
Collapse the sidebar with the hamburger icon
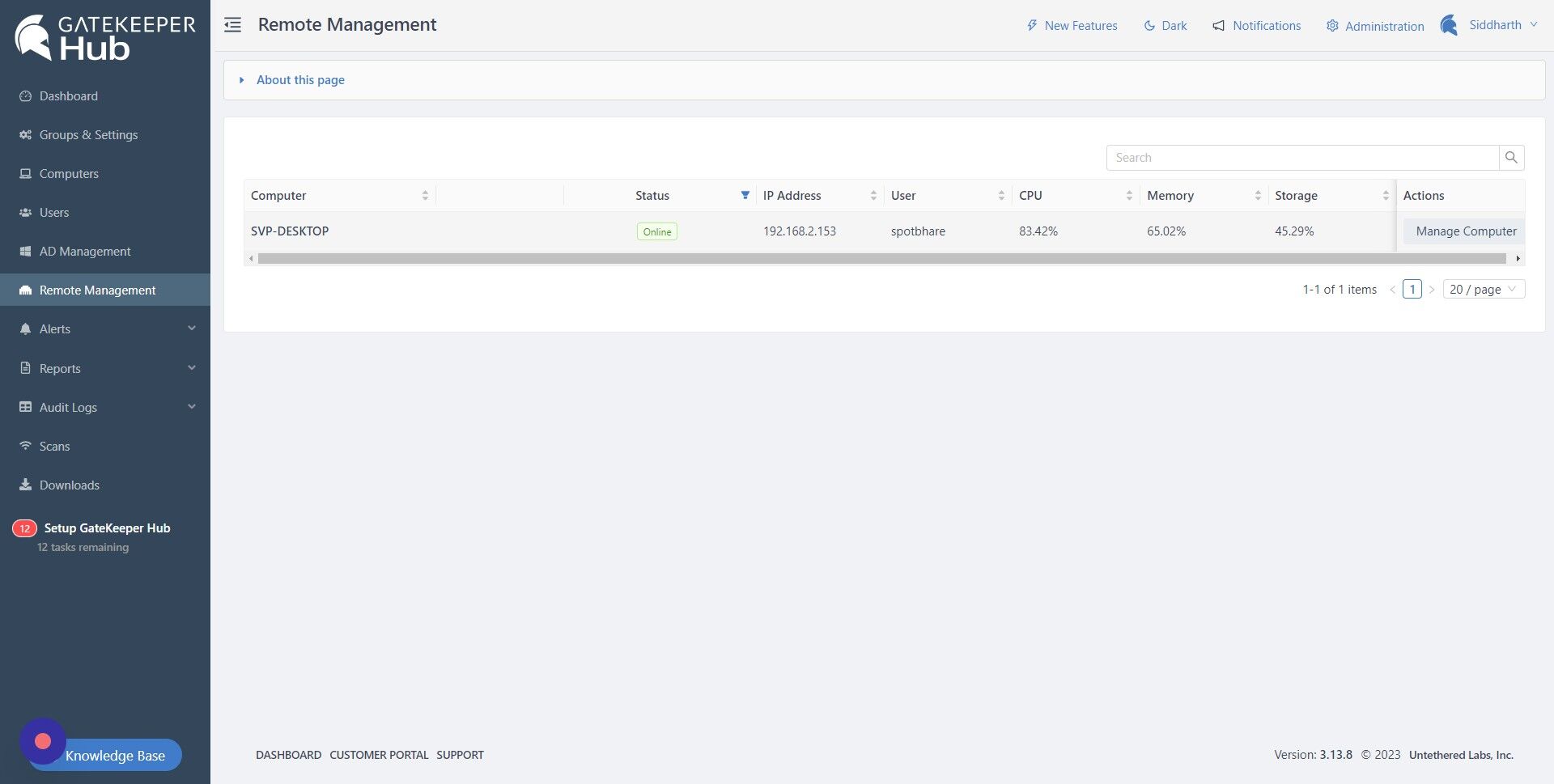232,25
